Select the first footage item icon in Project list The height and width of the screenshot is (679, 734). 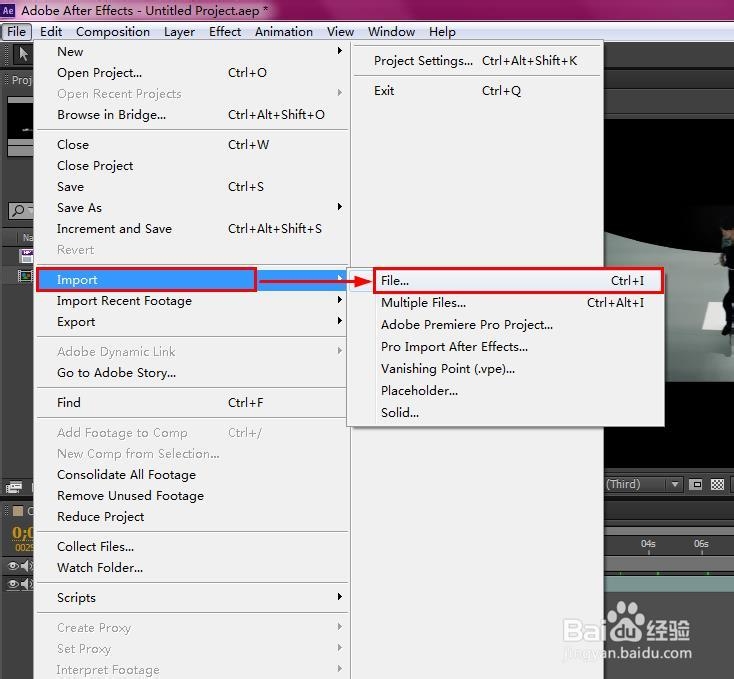click(26, 256)
